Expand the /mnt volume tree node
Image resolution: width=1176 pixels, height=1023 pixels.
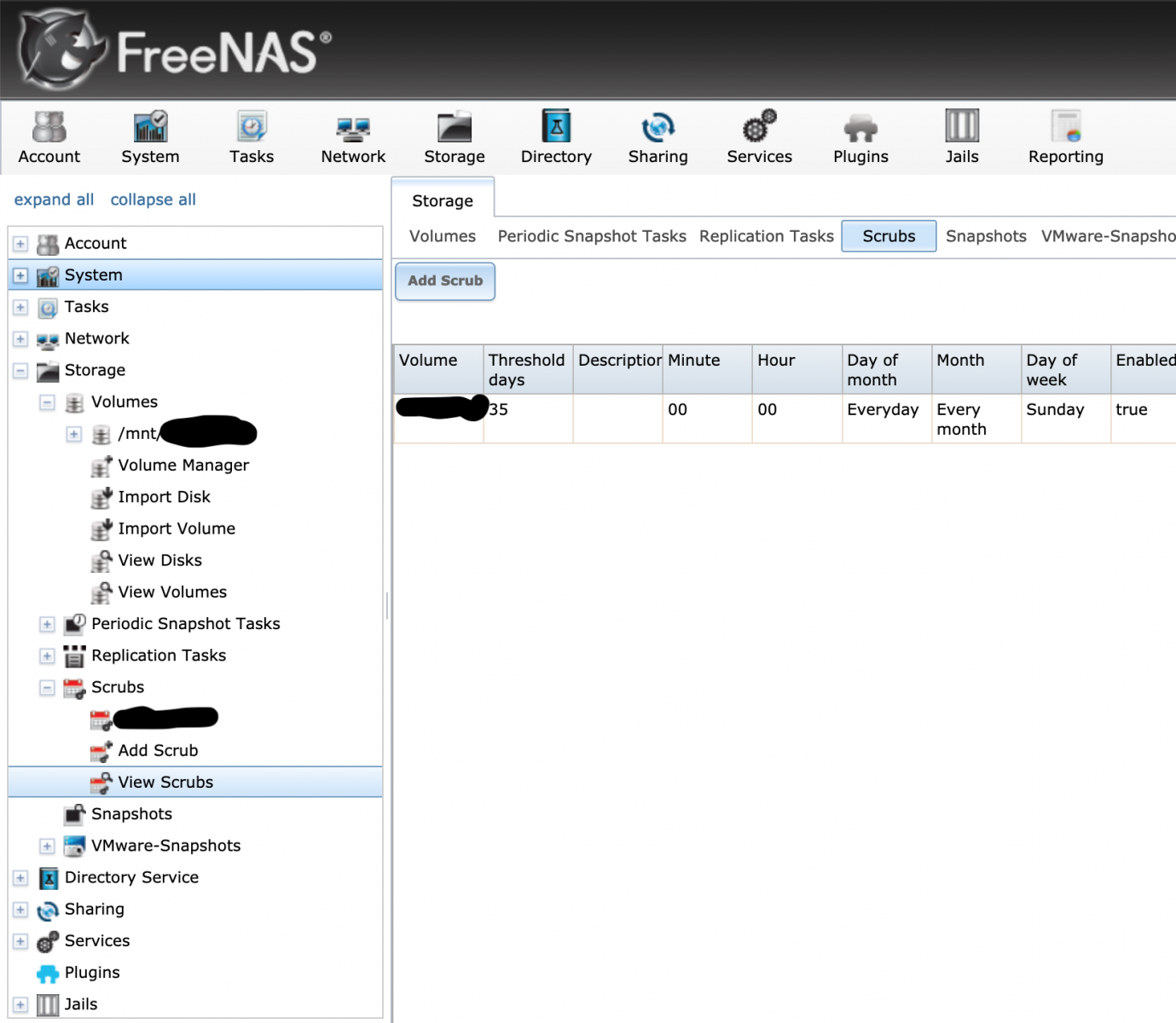[x=74, y=434]
